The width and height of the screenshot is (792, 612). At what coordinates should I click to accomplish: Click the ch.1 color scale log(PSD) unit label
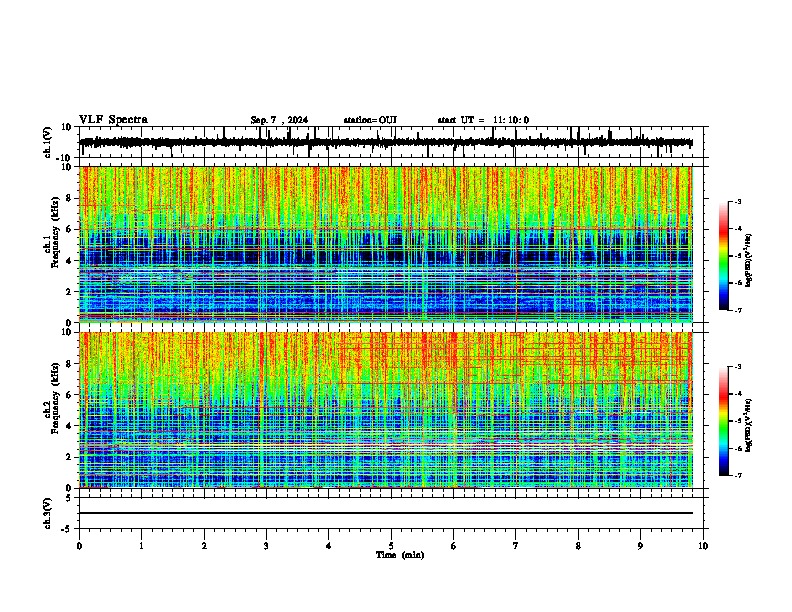point(748,261)
